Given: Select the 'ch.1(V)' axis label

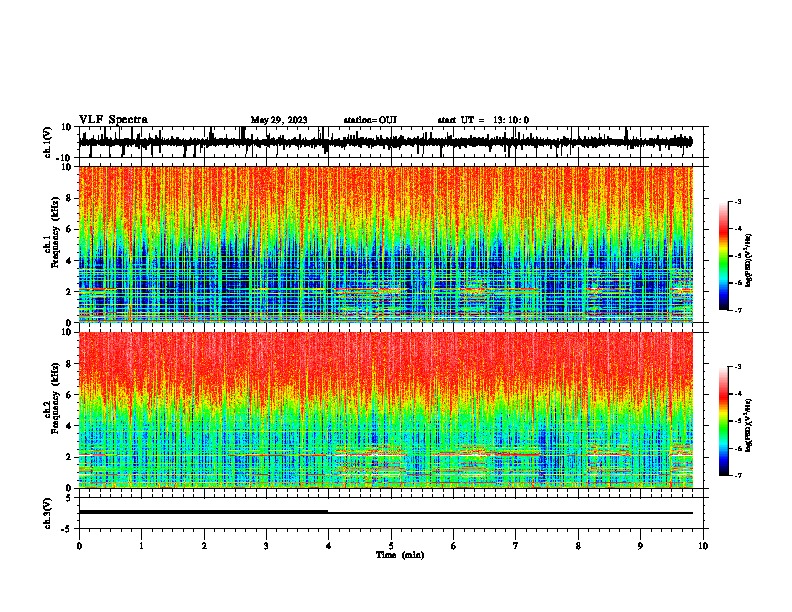Looking at the screenshot, I should 48,142.
